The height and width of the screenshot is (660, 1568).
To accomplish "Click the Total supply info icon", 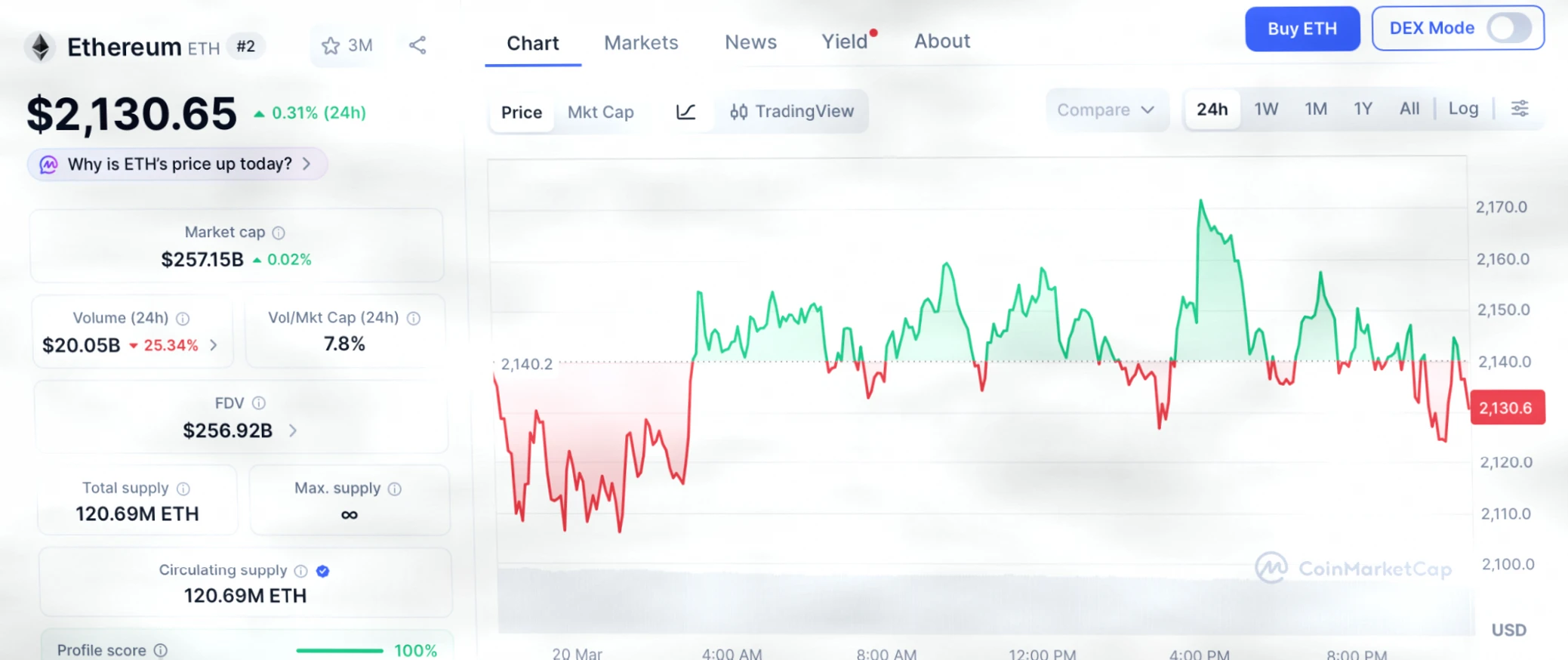I will point(183,489).
